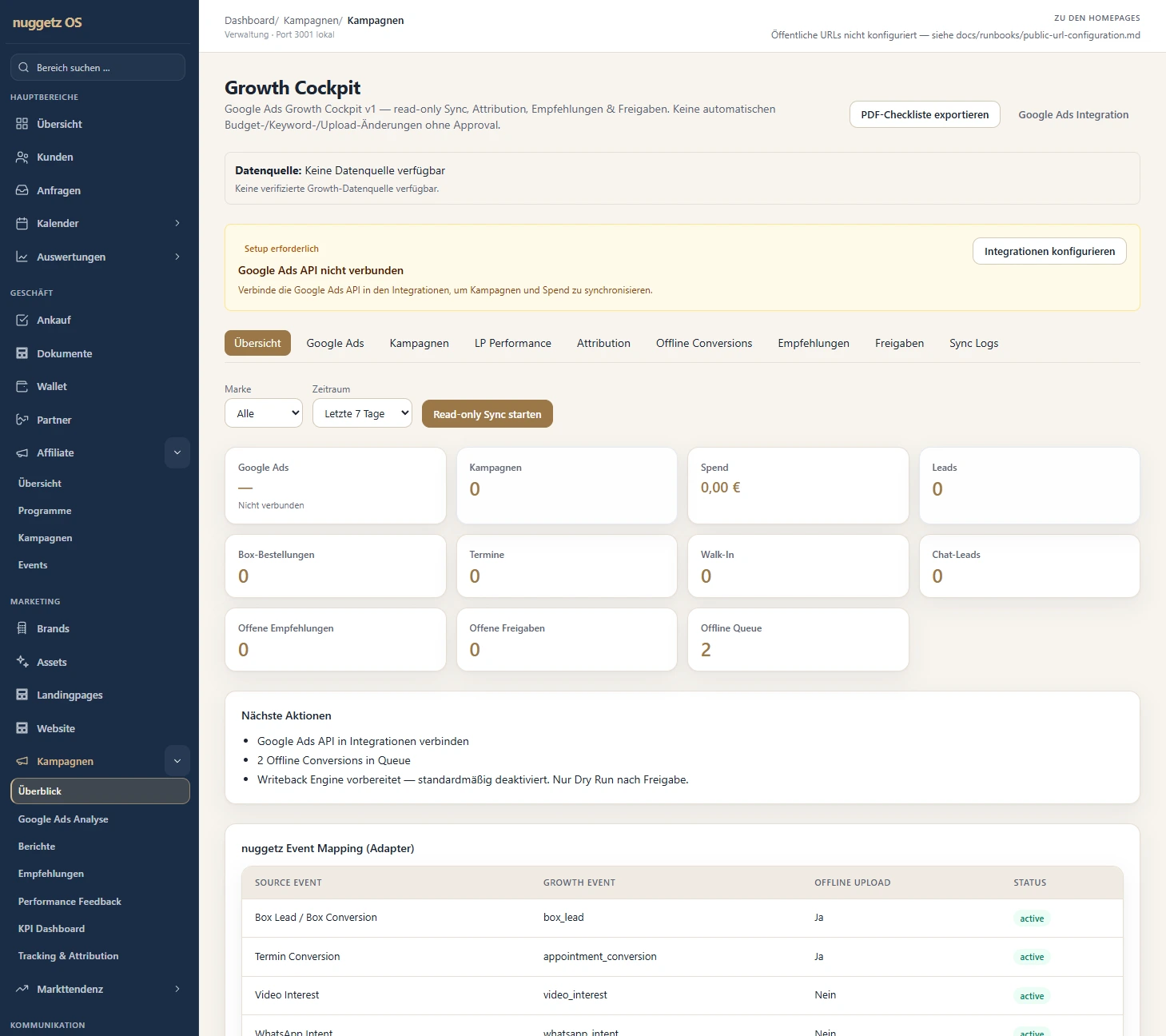
Task: Click the box_lead growth event cell
Action: [x=563, y=918]
